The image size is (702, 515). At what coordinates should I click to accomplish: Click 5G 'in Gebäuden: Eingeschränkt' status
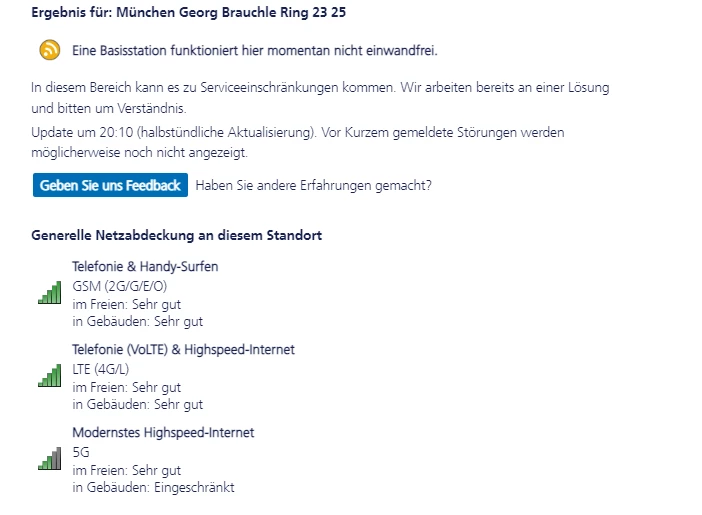point(153,487)
